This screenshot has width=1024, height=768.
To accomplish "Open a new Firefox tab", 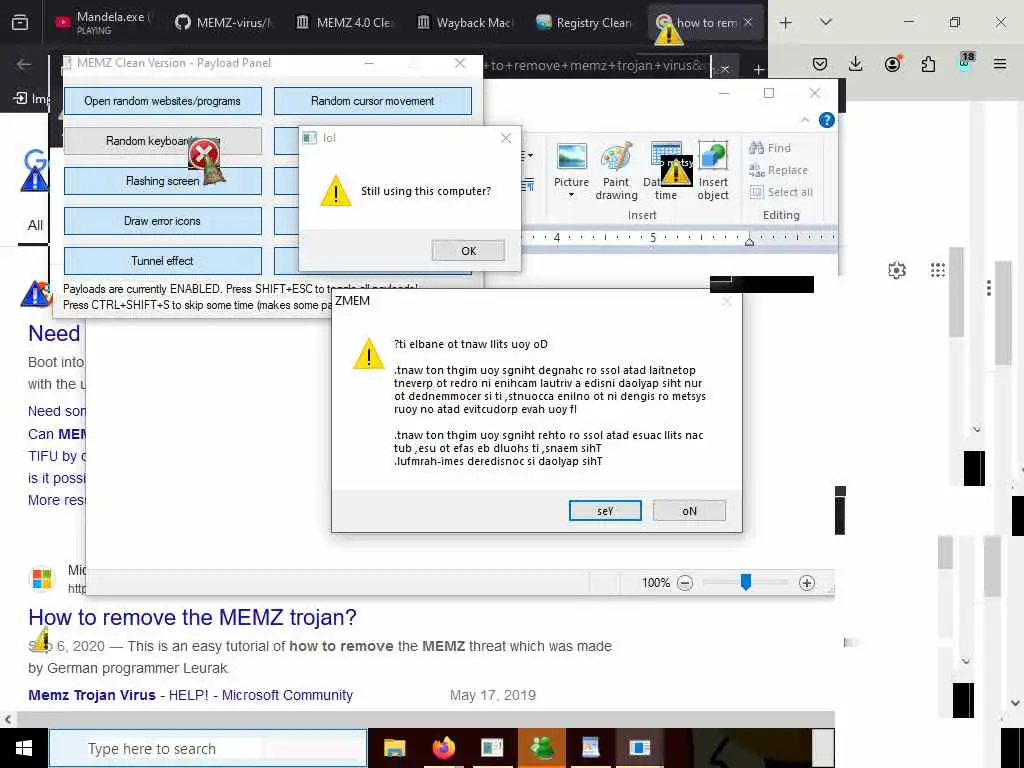I will [x=786, y=23].
